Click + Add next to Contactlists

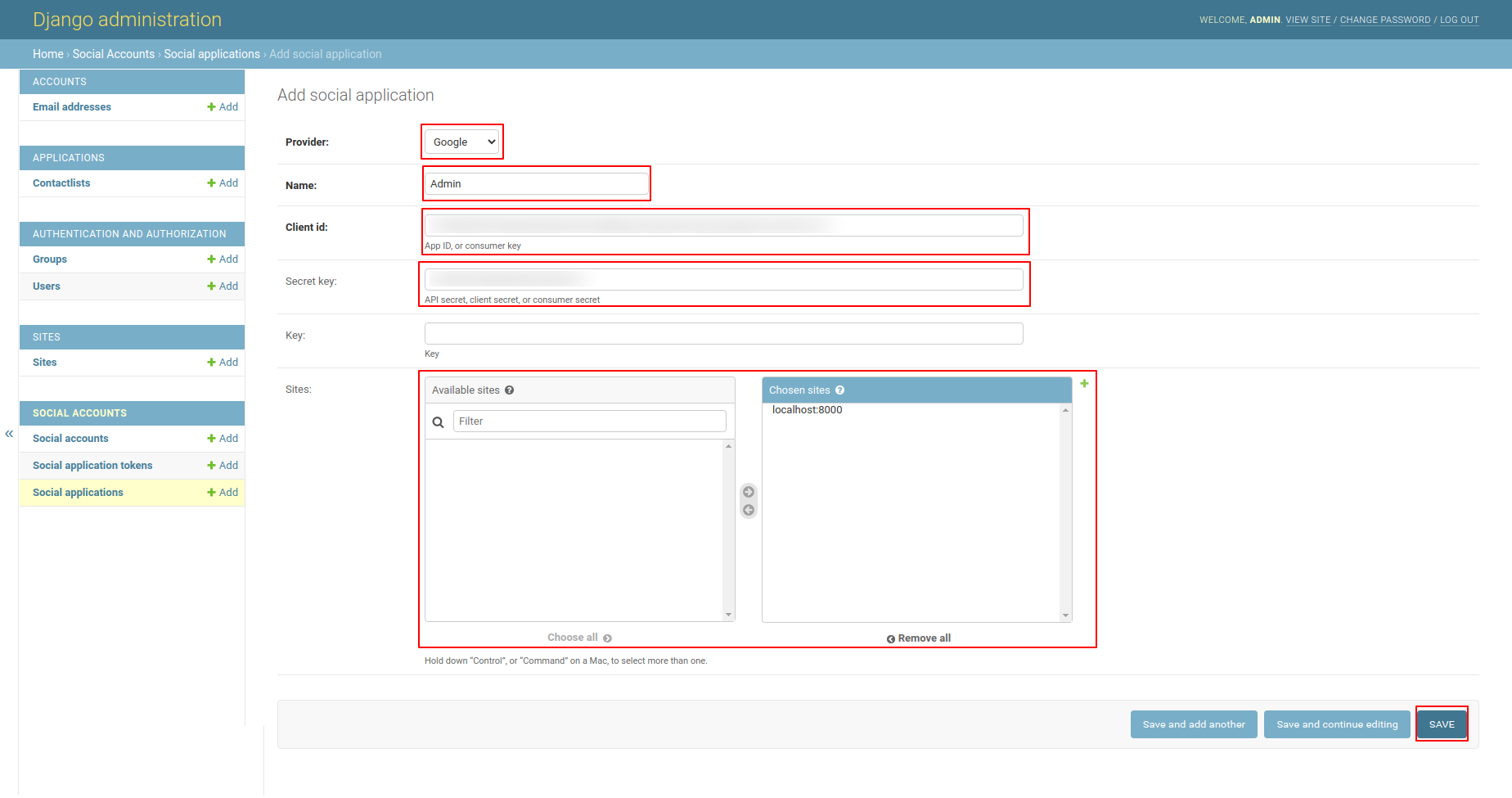(x=223, y=183)
